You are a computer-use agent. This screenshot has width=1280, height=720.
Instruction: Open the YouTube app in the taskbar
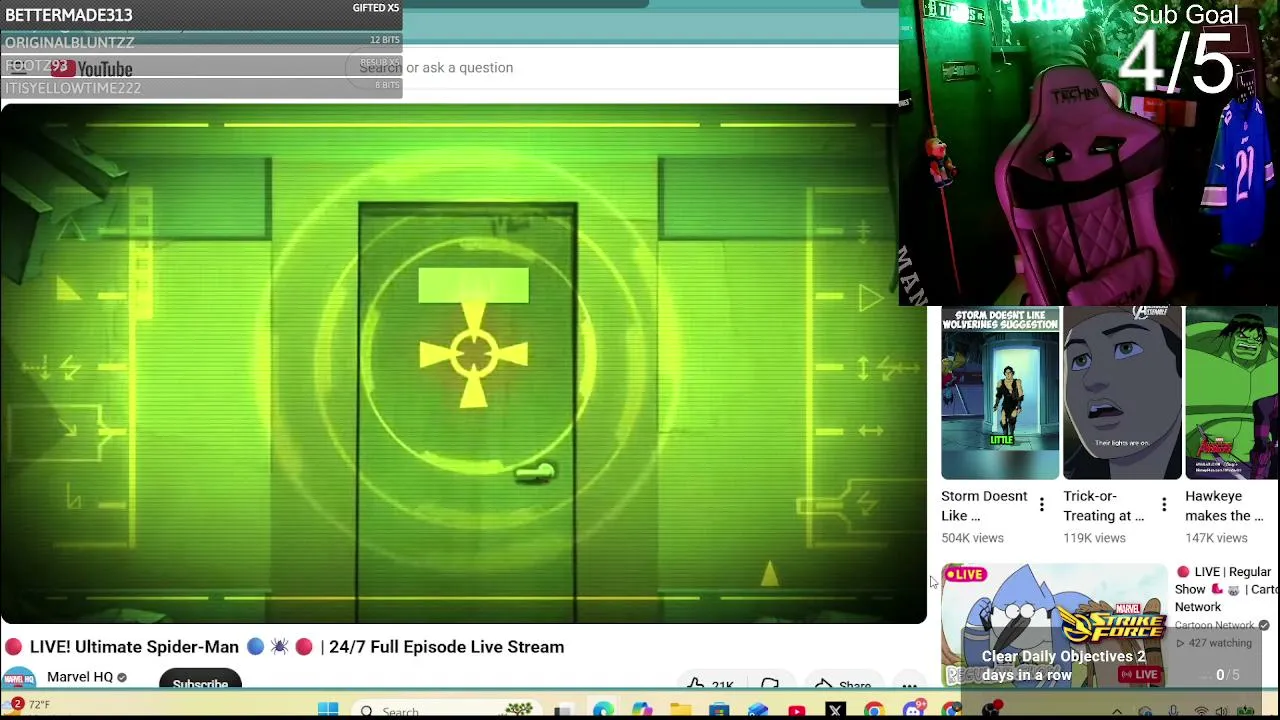click(797, 710)
